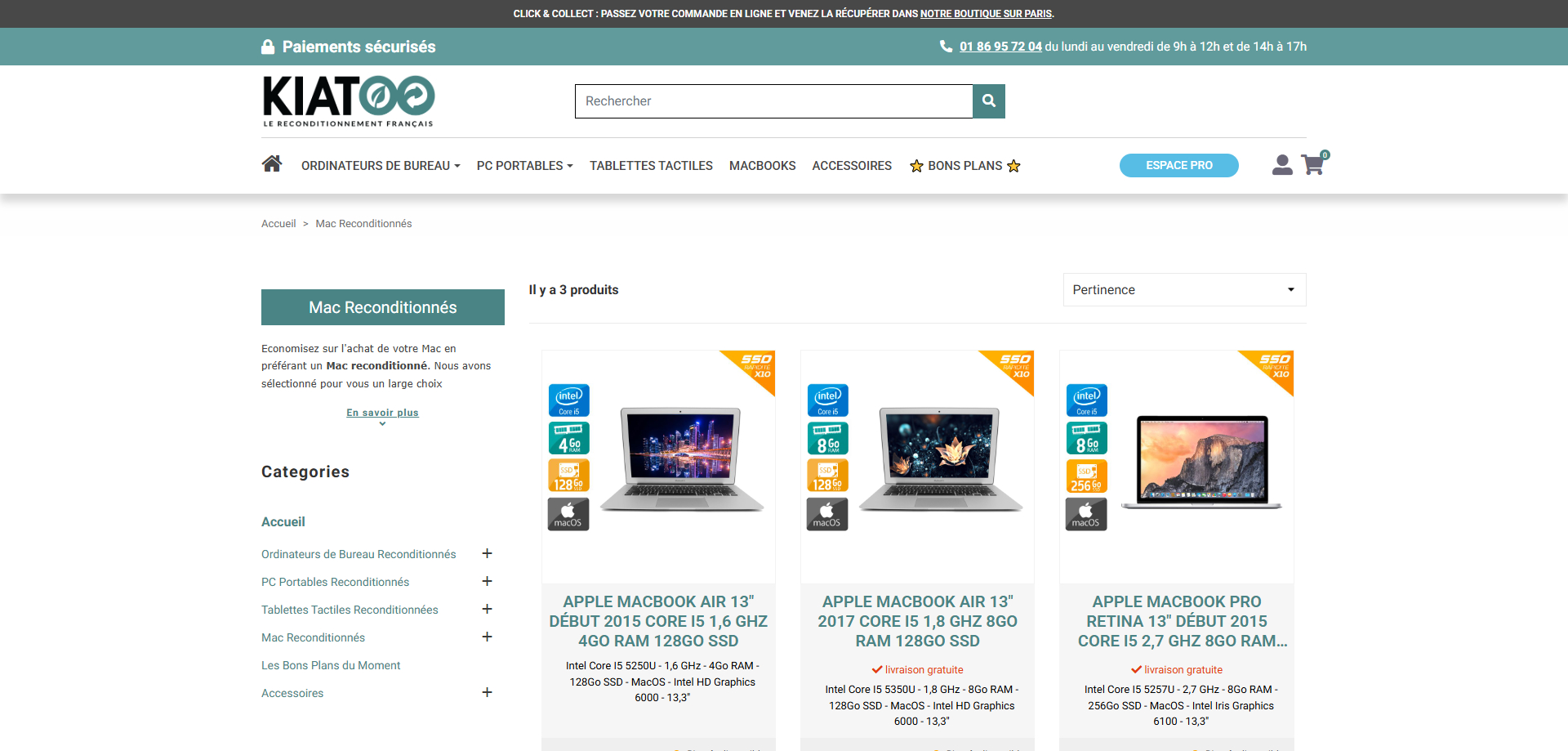
Task: Expand Ordinateurs de Bureau Reconditionnés category
Action: pos(487,553)
